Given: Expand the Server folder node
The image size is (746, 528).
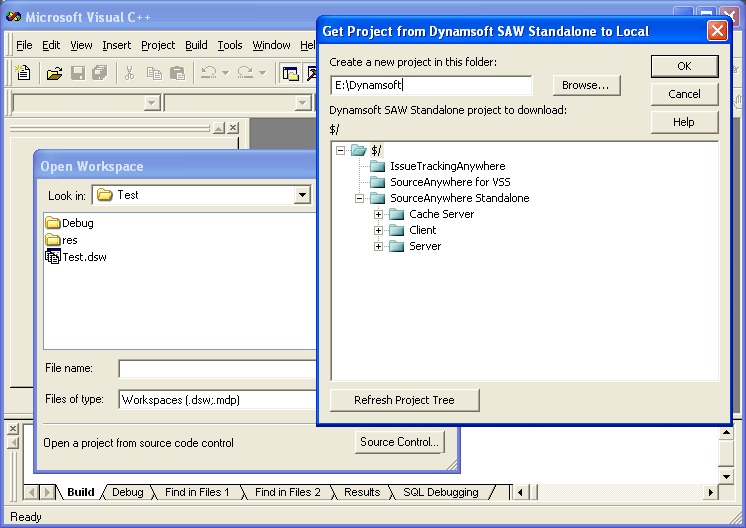Looking at the screenshot, I should [378, 246].
